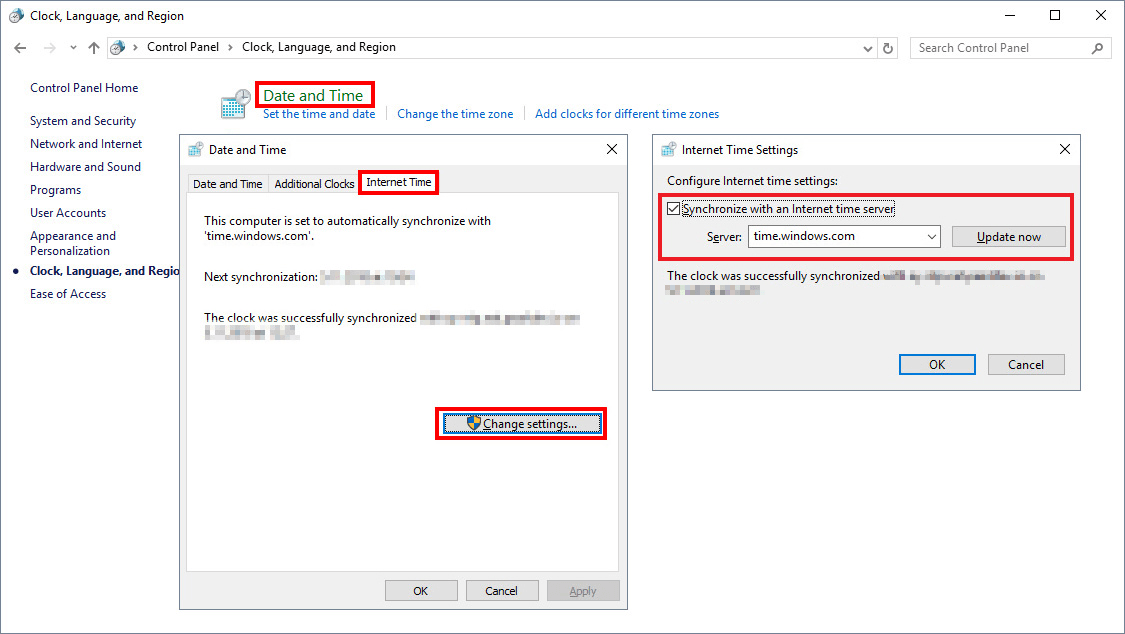Close the Internet Time Settings dialog

click(1065, 149)
